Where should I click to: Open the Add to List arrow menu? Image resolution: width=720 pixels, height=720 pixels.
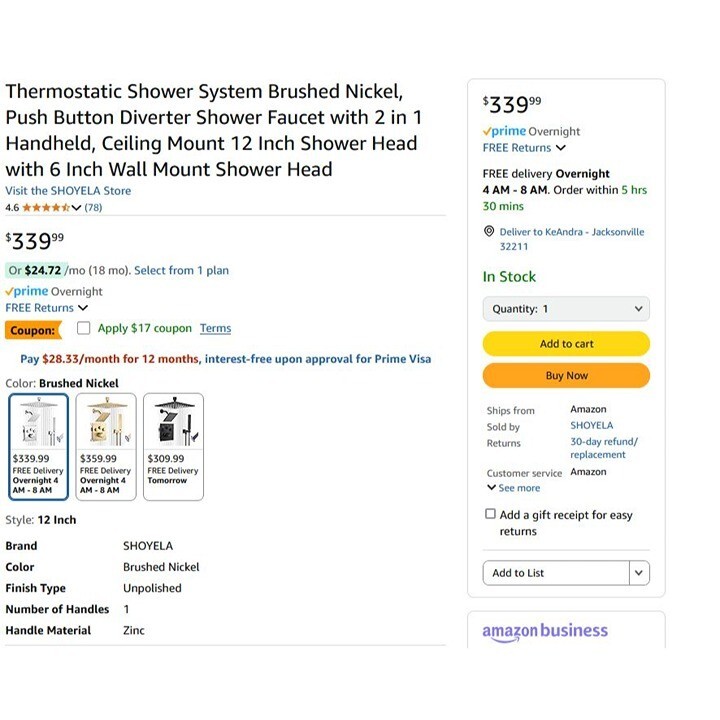[x=639, y=573]
